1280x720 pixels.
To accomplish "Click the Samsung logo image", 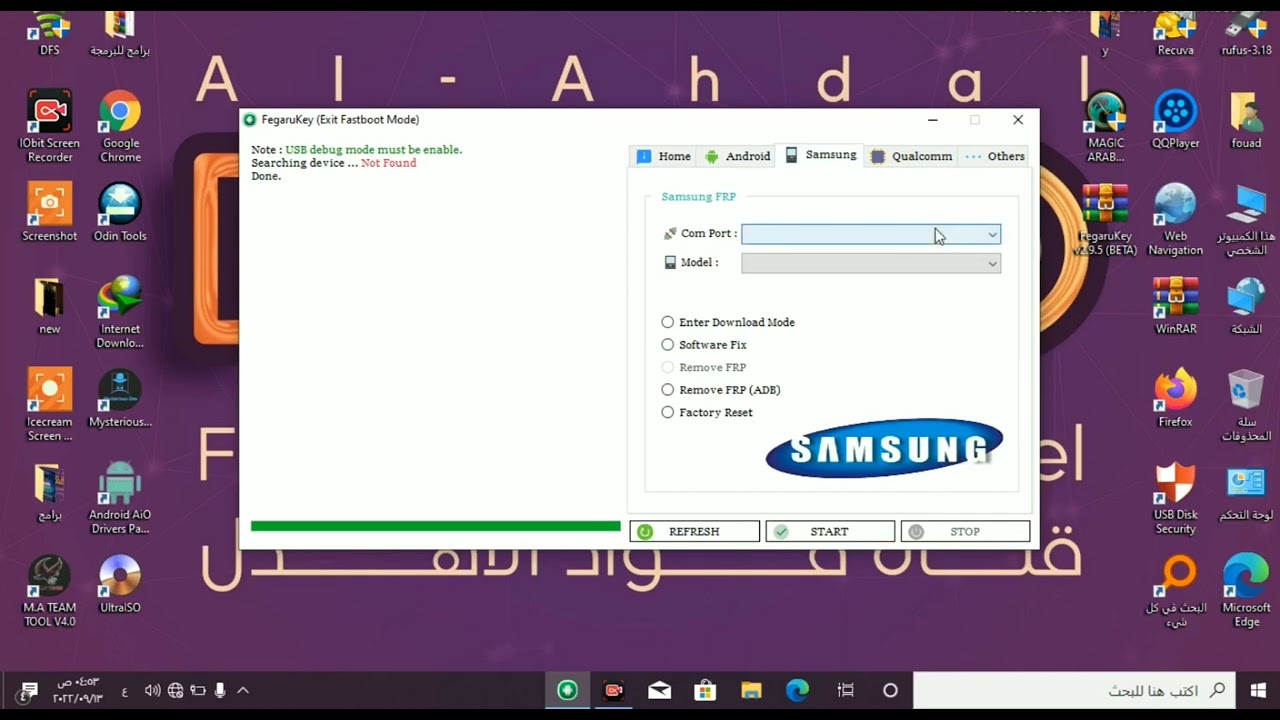I will point(884,448).
